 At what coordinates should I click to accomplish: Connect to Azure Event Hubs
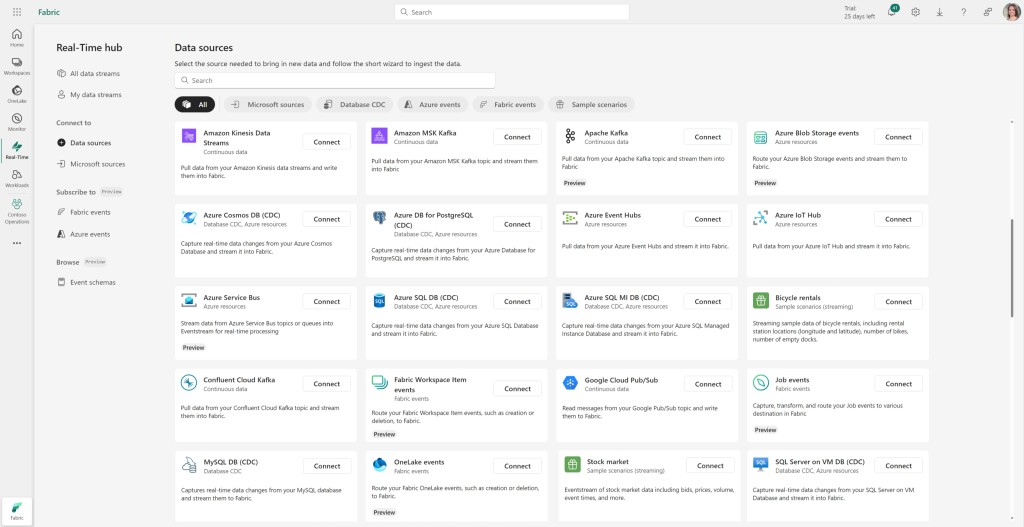(708, 219)
